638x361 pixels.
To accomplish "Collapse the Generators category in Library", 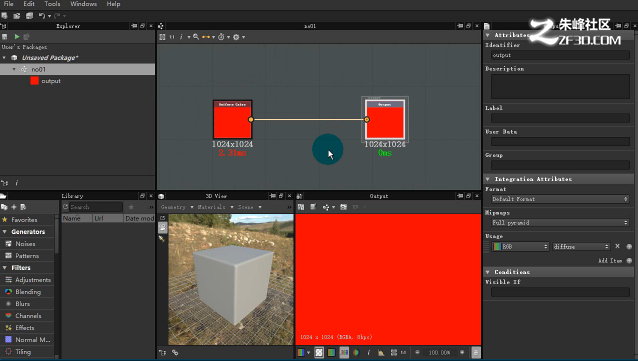I will 4,232.
